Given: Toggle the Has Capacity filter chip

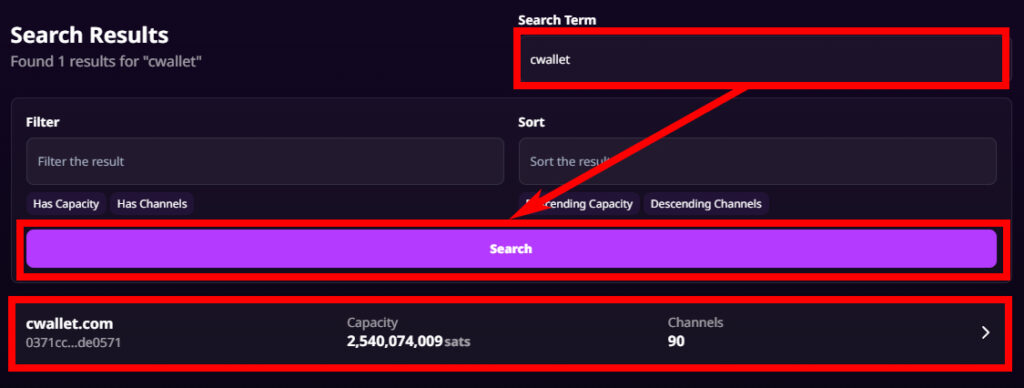Looking at the screenshot, I should click(x=66, y=204).
